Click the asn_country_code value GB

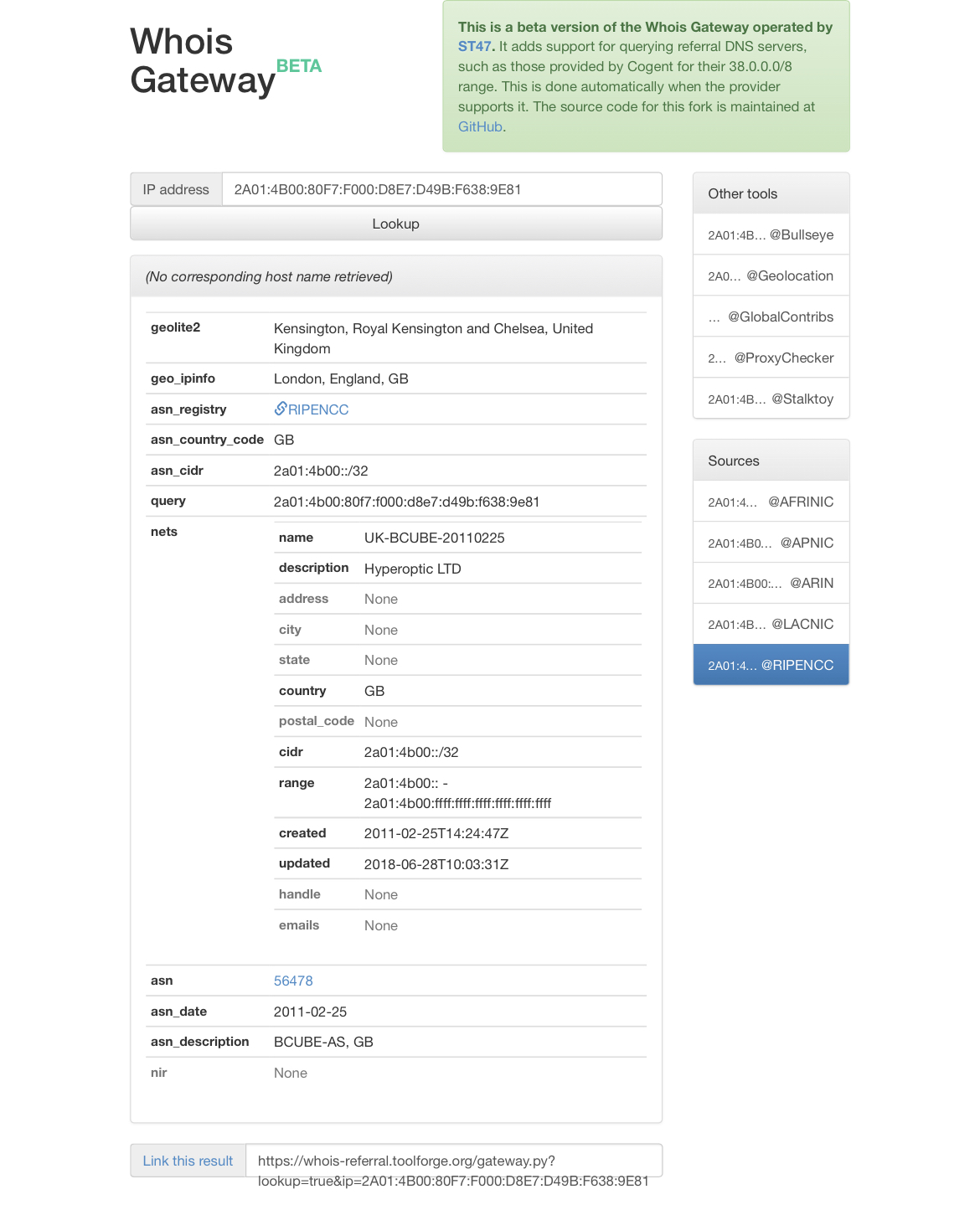coord(284,440)
